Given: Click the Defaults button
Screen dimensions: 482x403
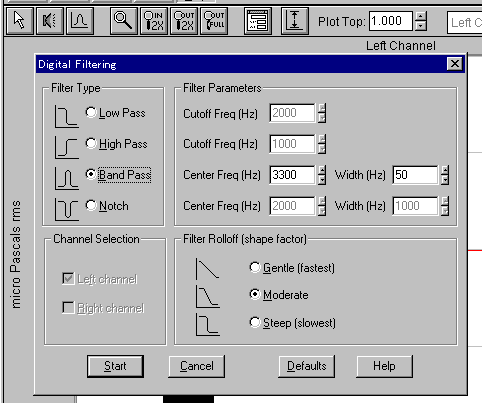Looking at the screenshot, I should (x=307, y=366).
